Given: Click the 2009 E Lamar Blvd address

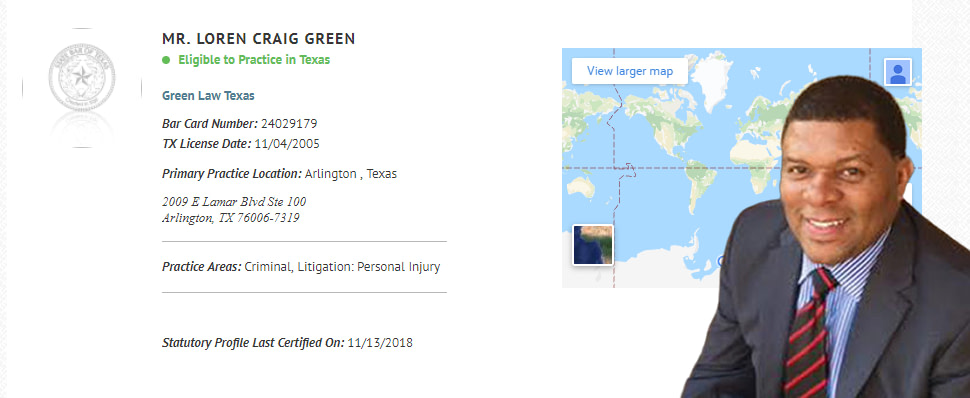Looking at the screenshot, I should coord(234,202).
